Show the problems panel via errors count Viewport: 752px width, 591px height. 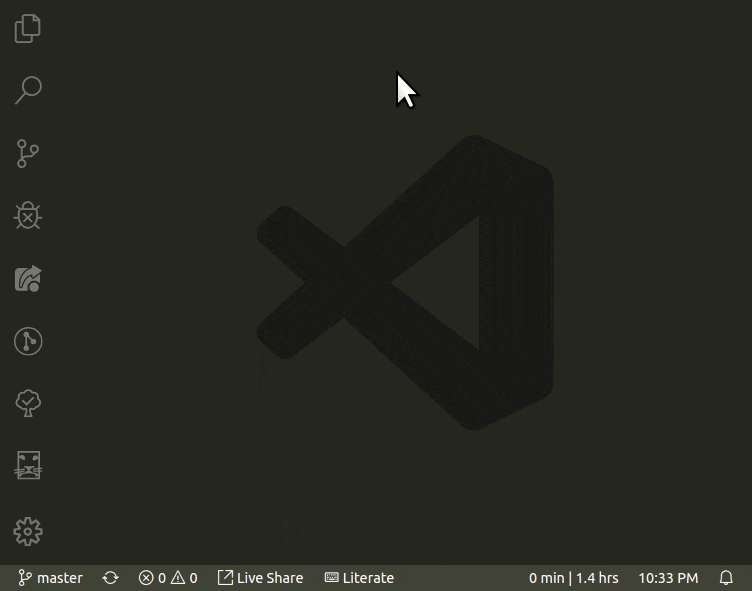tap(152, 578)
